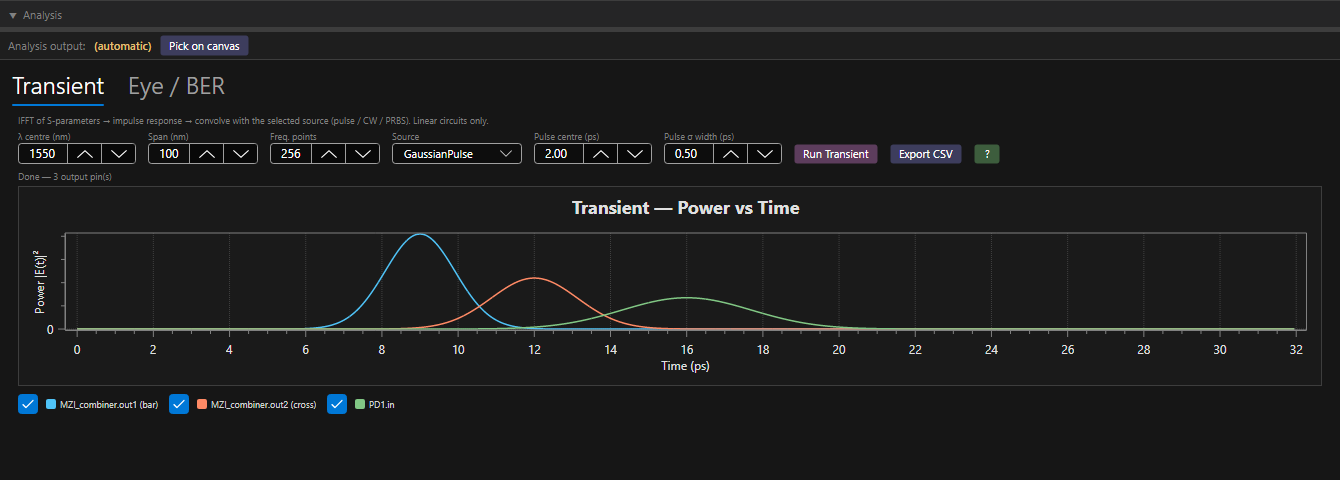This screenshot has width=1340, height=480.
Task: Decrease Freq. points with down arrow
Action: pyautogui.click(x=362, y=154)
